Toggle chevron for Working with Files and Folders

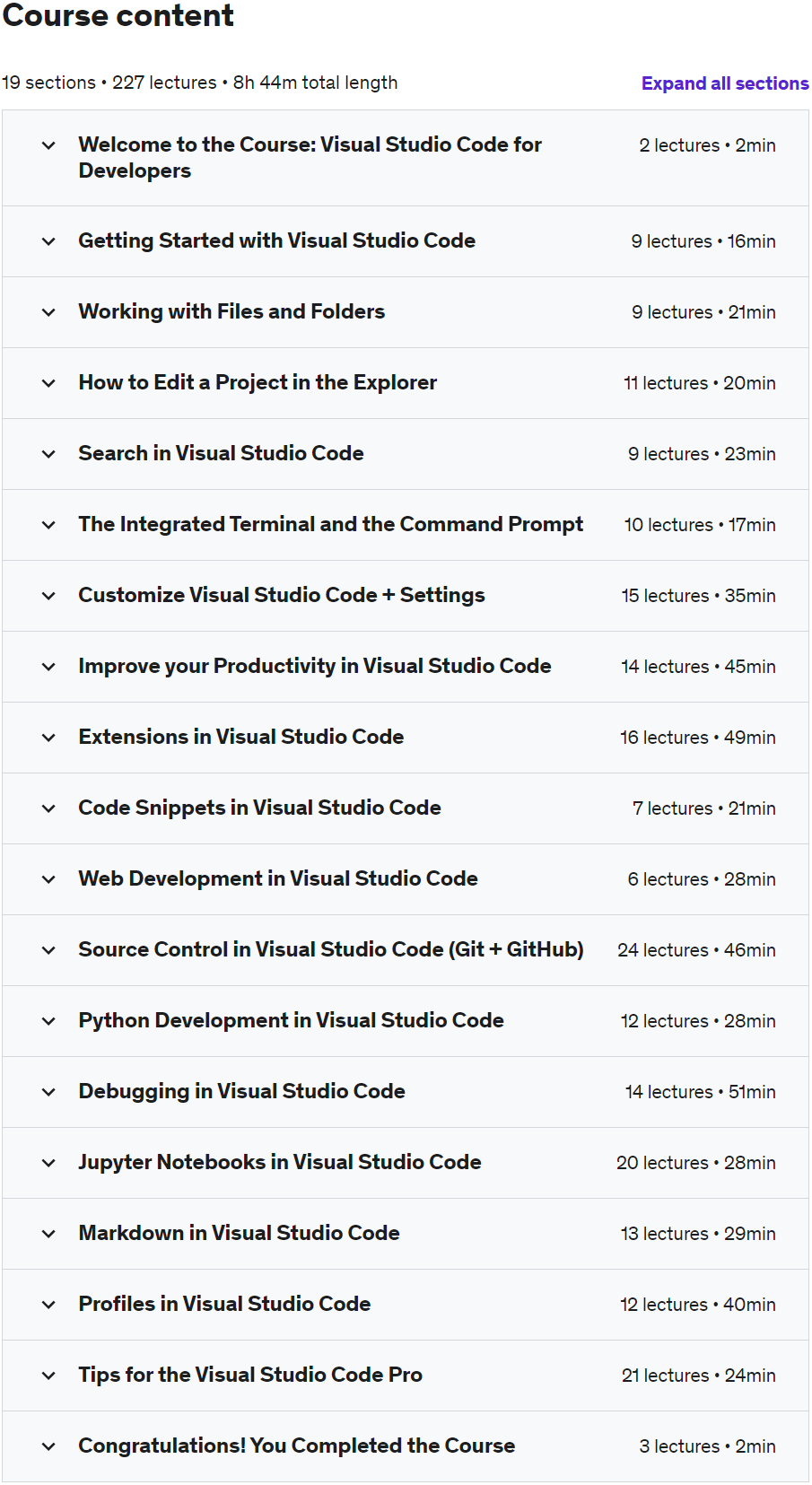[x=48, y=312]
